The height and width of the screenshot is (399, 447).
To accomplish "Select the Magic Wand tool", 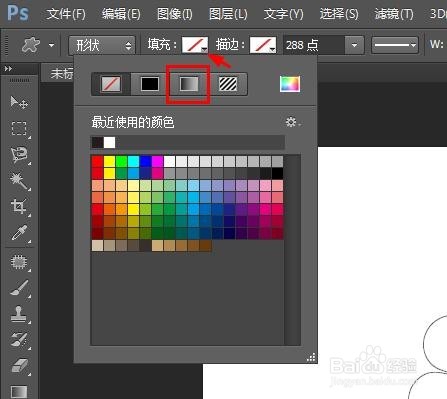I will point(19,180).
